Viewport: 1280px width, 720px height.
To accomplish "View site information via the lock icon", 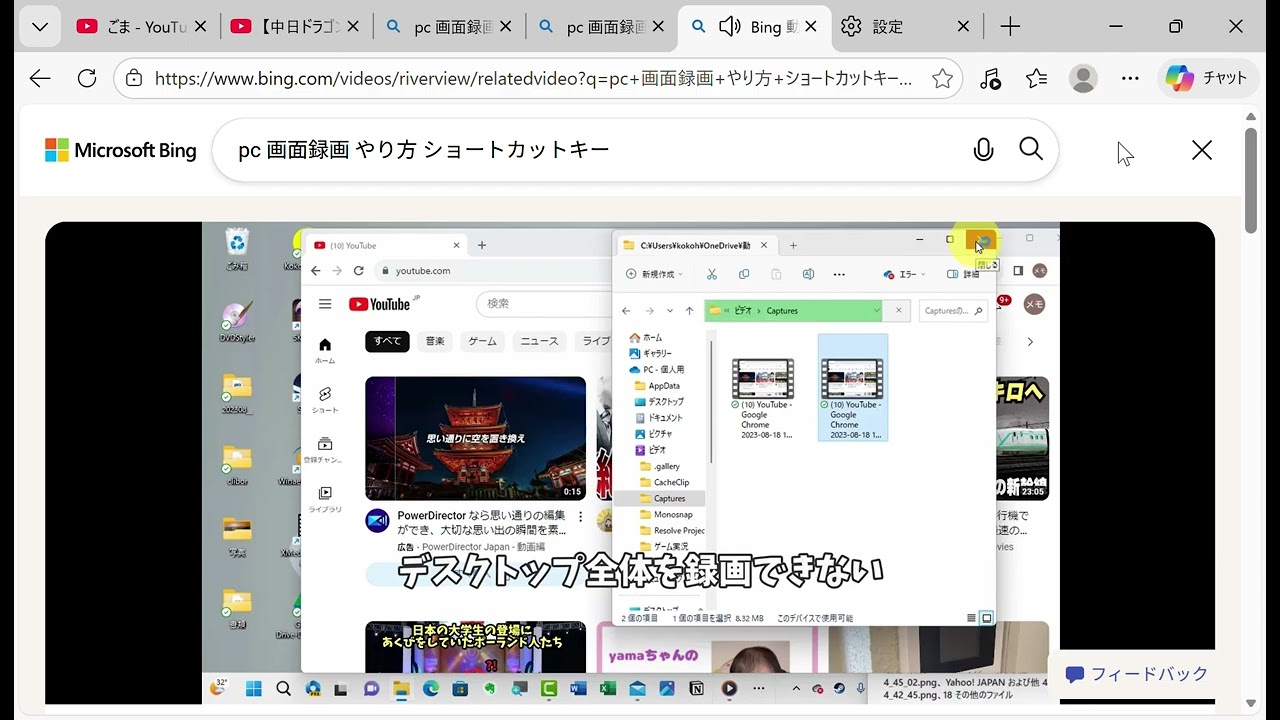I will point(135,78).
